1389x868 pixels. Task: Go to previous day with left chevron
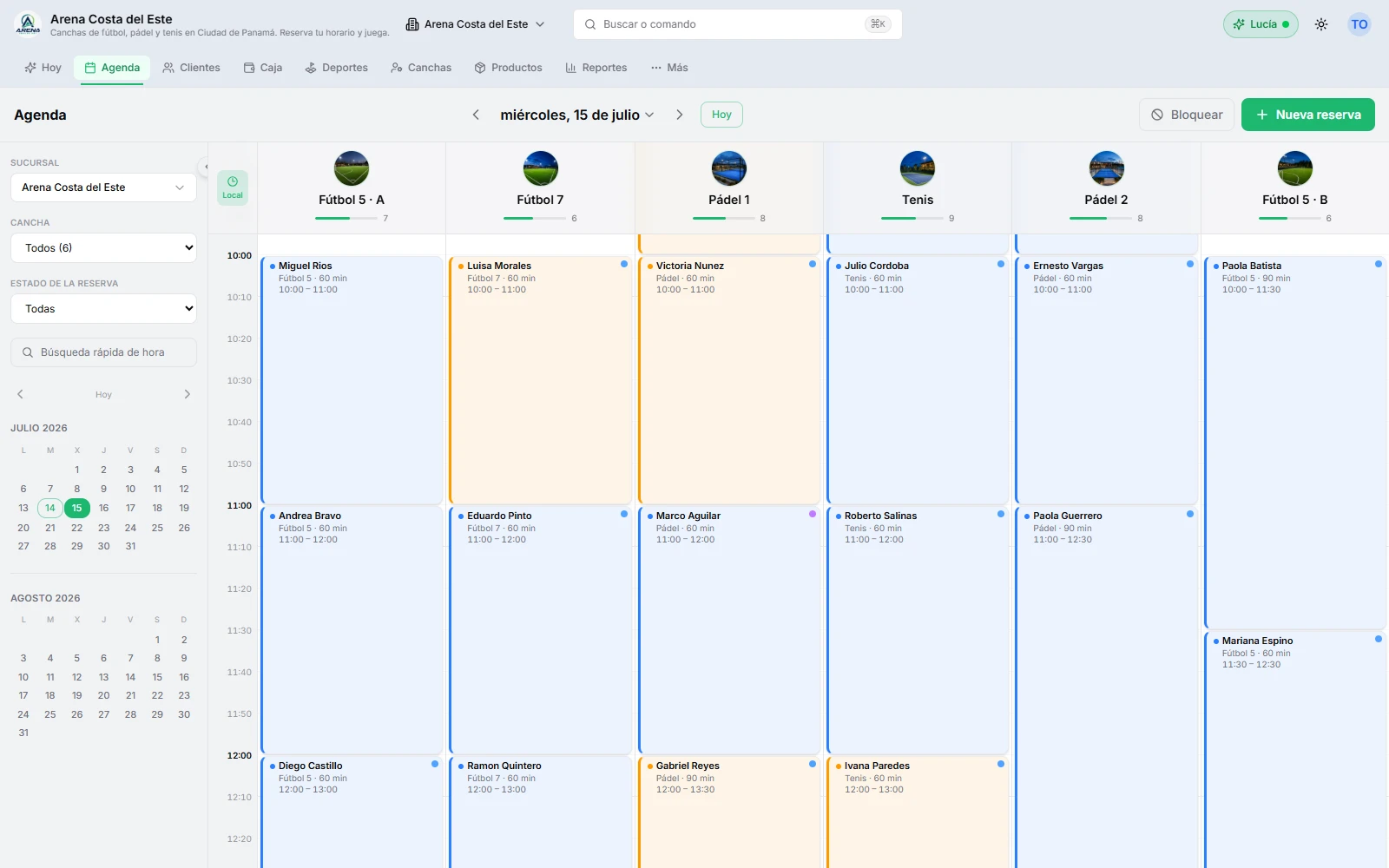tap(476, 115)
